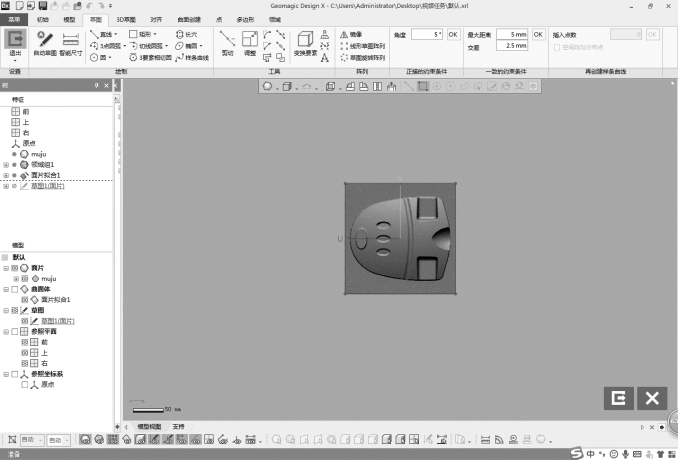Image resolution: width=678 pixels, height=461 pixels.
Task: Toggle visibility box for muju in model tree
Action: (25, 279)
